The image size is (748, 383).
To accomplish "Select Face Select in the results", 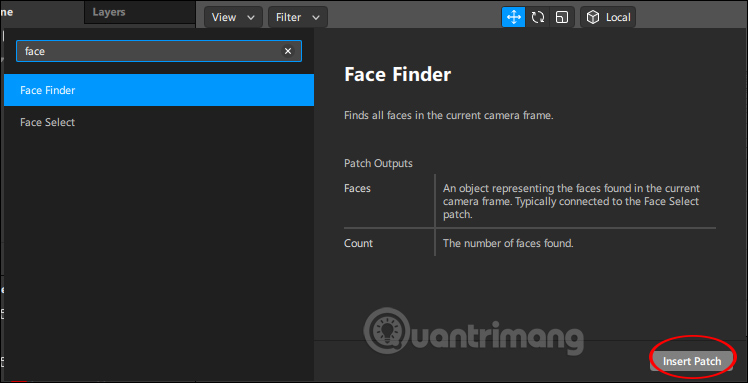I will coord(159,123).
